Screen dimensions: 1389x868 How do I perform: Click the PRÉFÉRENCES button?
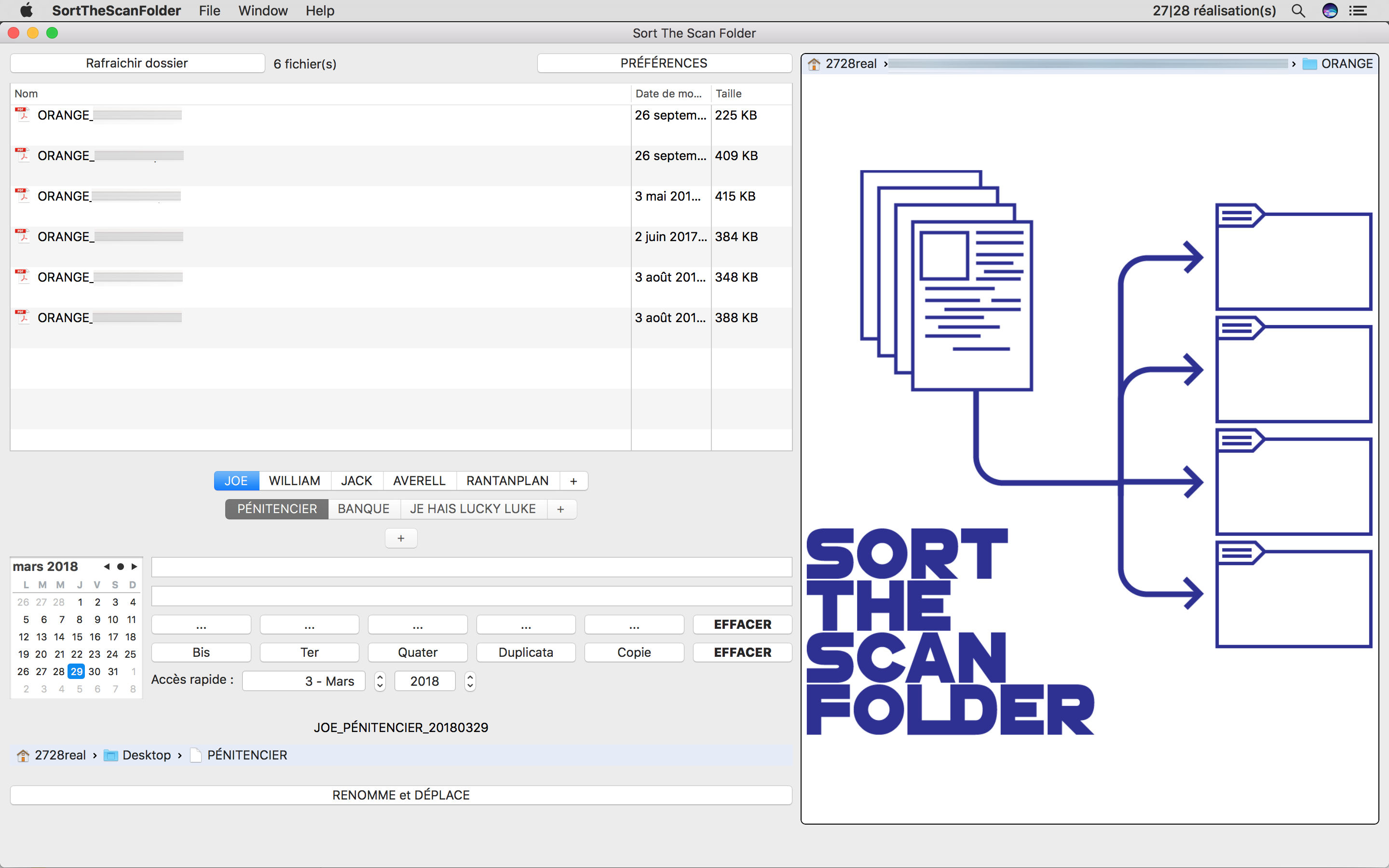(664, 63)
